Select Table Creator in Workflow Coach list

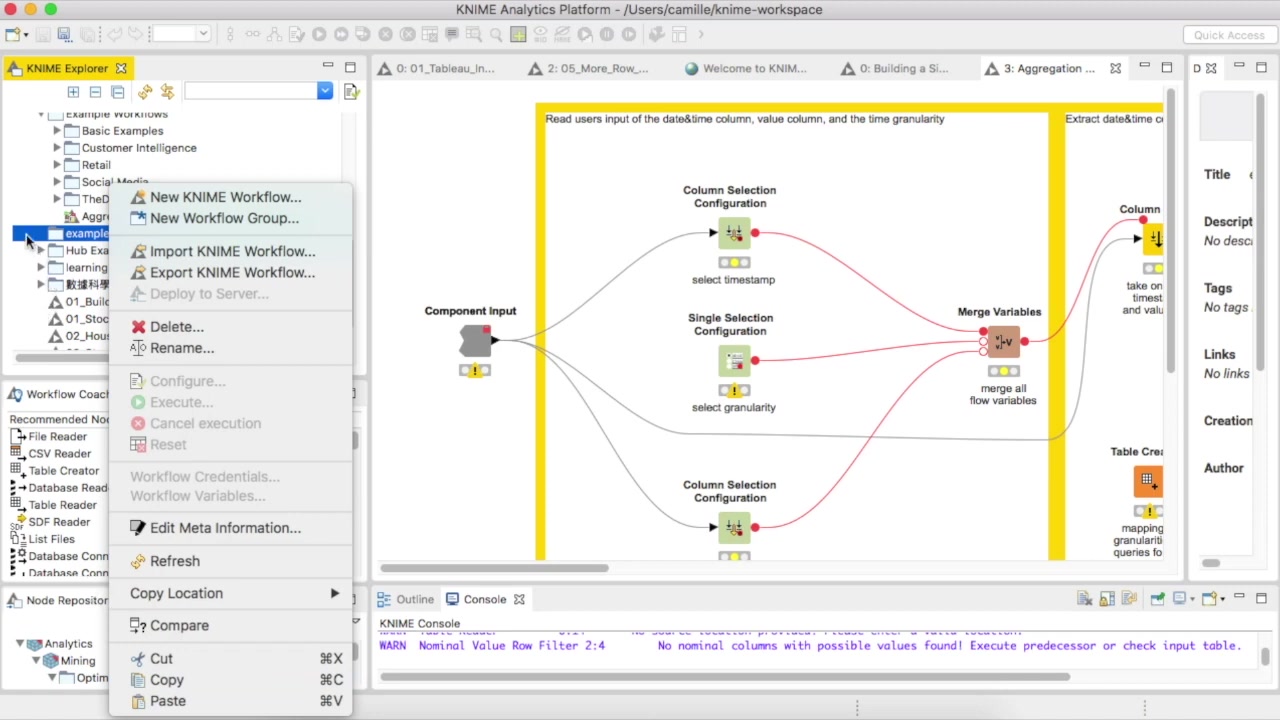pyautogui.click(x=63, y=471)
